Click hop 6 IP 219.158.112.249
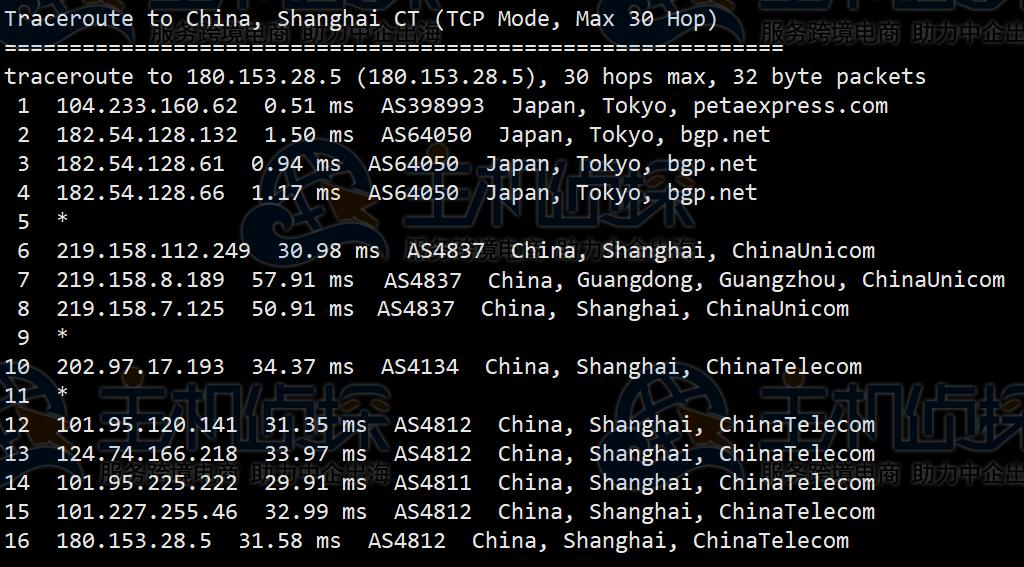Viewport: 1024px width, 567px height. tap(153, 250)
